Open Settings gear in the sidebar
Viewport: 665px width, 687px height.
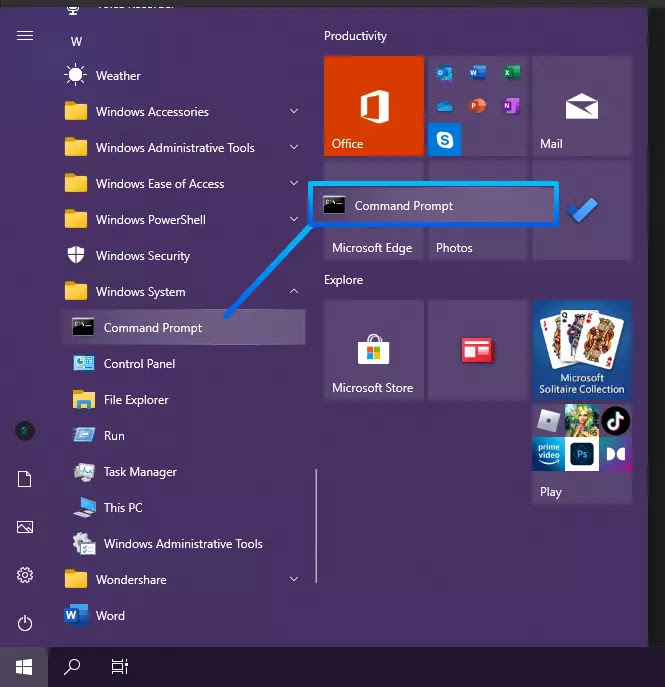(25, 574)
